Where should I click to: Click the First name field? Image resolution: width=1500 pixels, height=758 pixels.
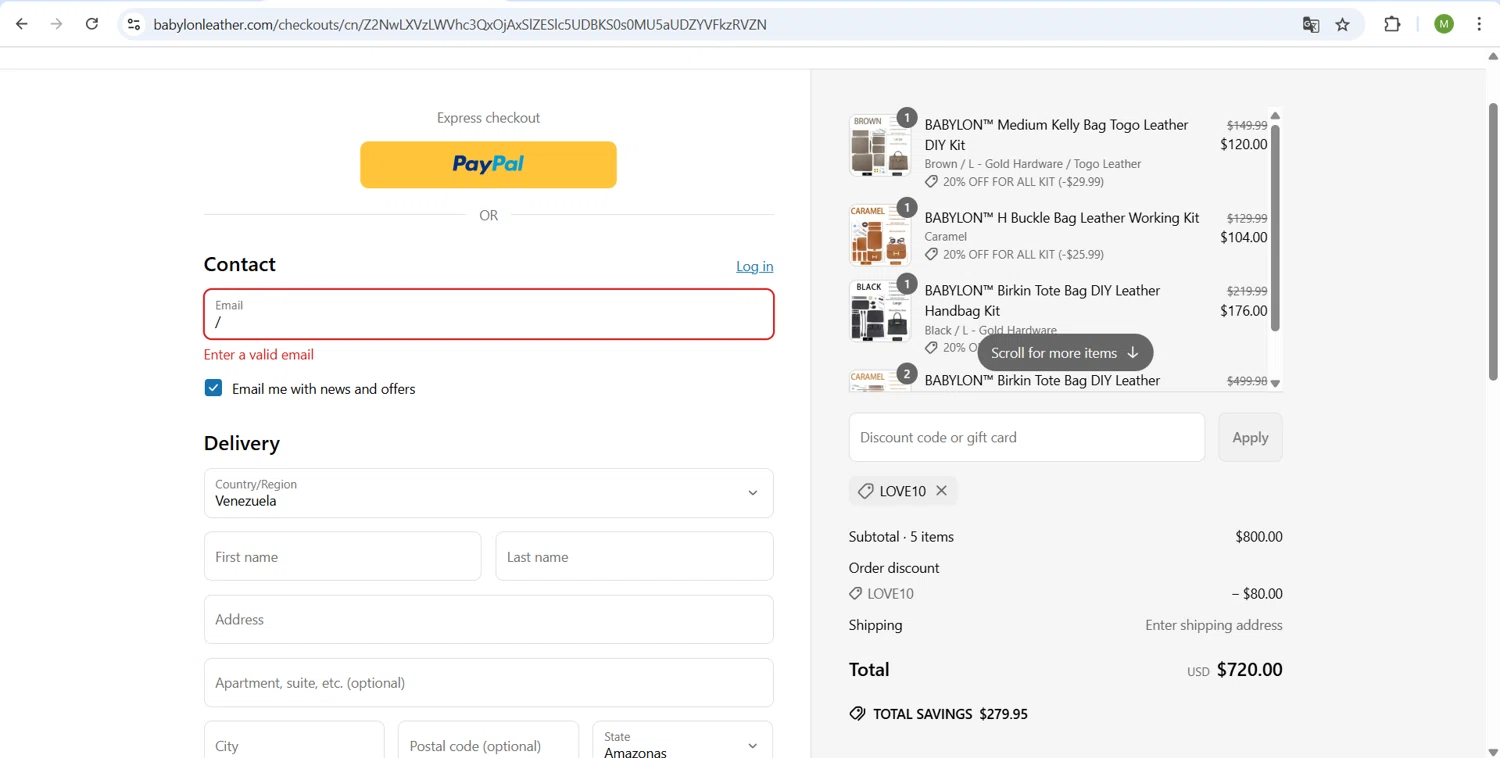(x=342, y=557)
